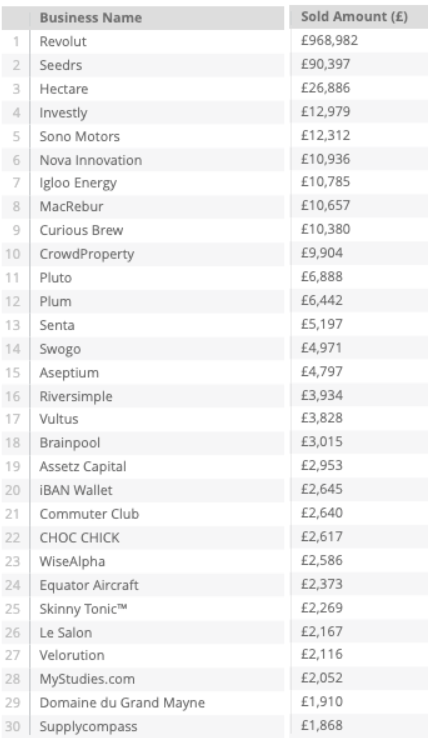Viewport: 429px width, 738px height.
Task: Select the Hectare business name
Action: 64,89
